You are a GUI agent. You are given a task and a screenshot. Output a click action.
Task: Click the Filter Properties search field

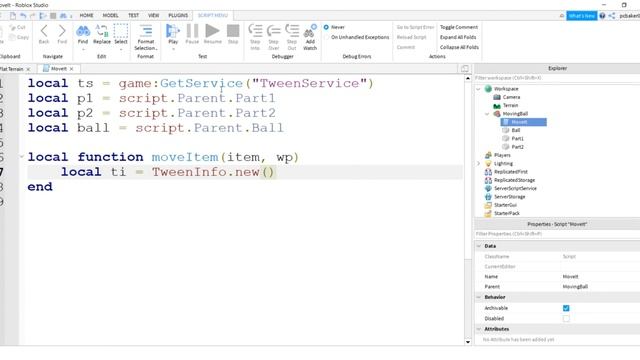point(557,234)
